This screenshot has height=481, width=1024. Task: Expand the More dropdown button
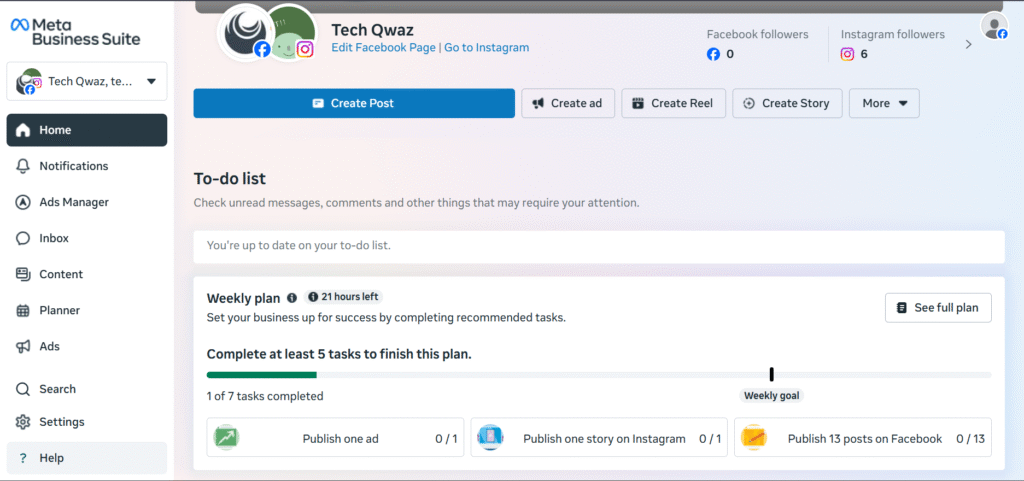(884, 103)
